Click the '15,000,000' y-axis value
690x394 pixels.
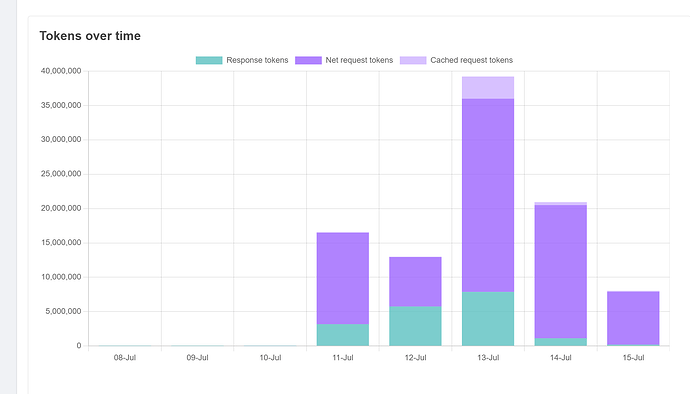coord(61,243)
